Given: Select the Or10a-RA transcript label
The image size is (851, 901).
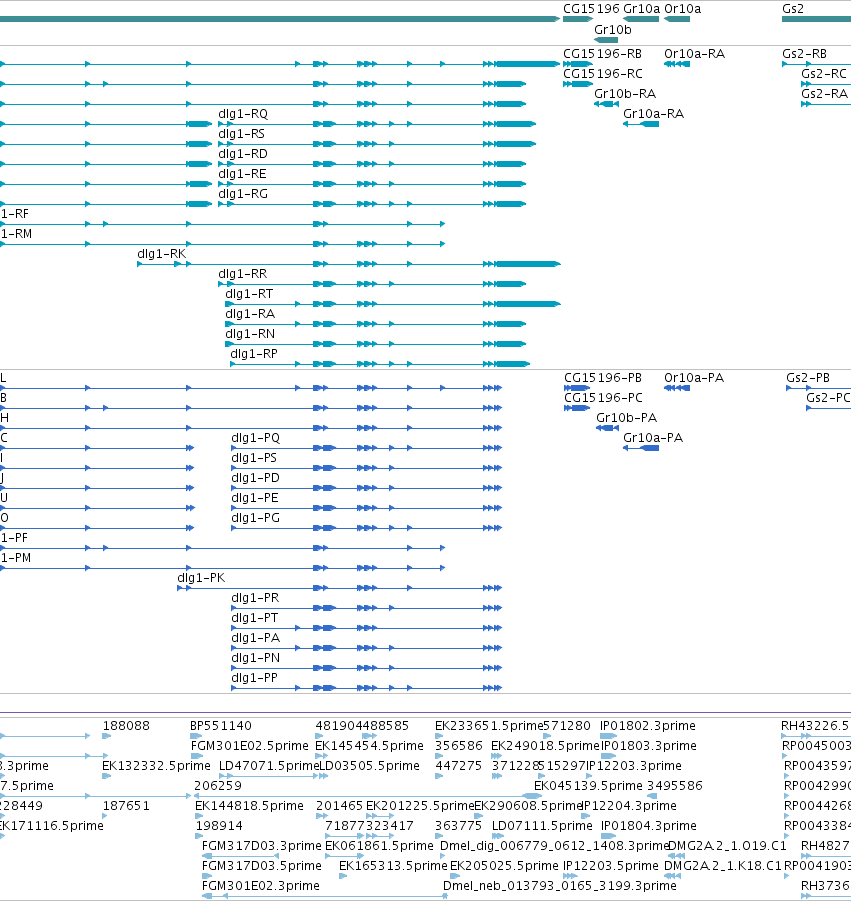Looking at the screenshot, I should (x=694, y=53).
